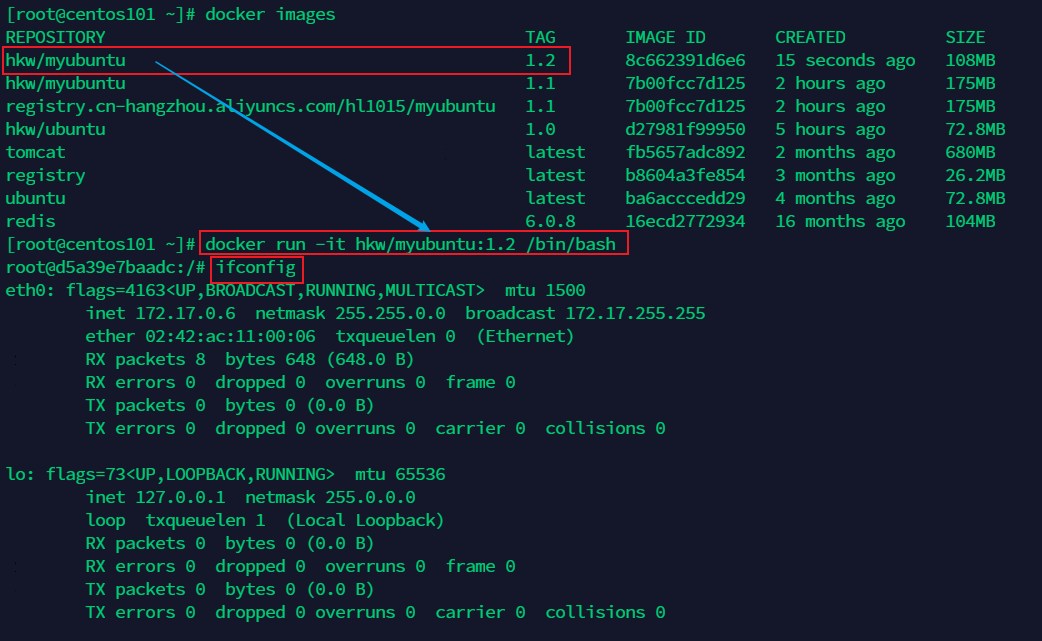The height and width of the screenshot is (641, 1042).
Task: Click the size value 108MB
Action: (970, 60)
